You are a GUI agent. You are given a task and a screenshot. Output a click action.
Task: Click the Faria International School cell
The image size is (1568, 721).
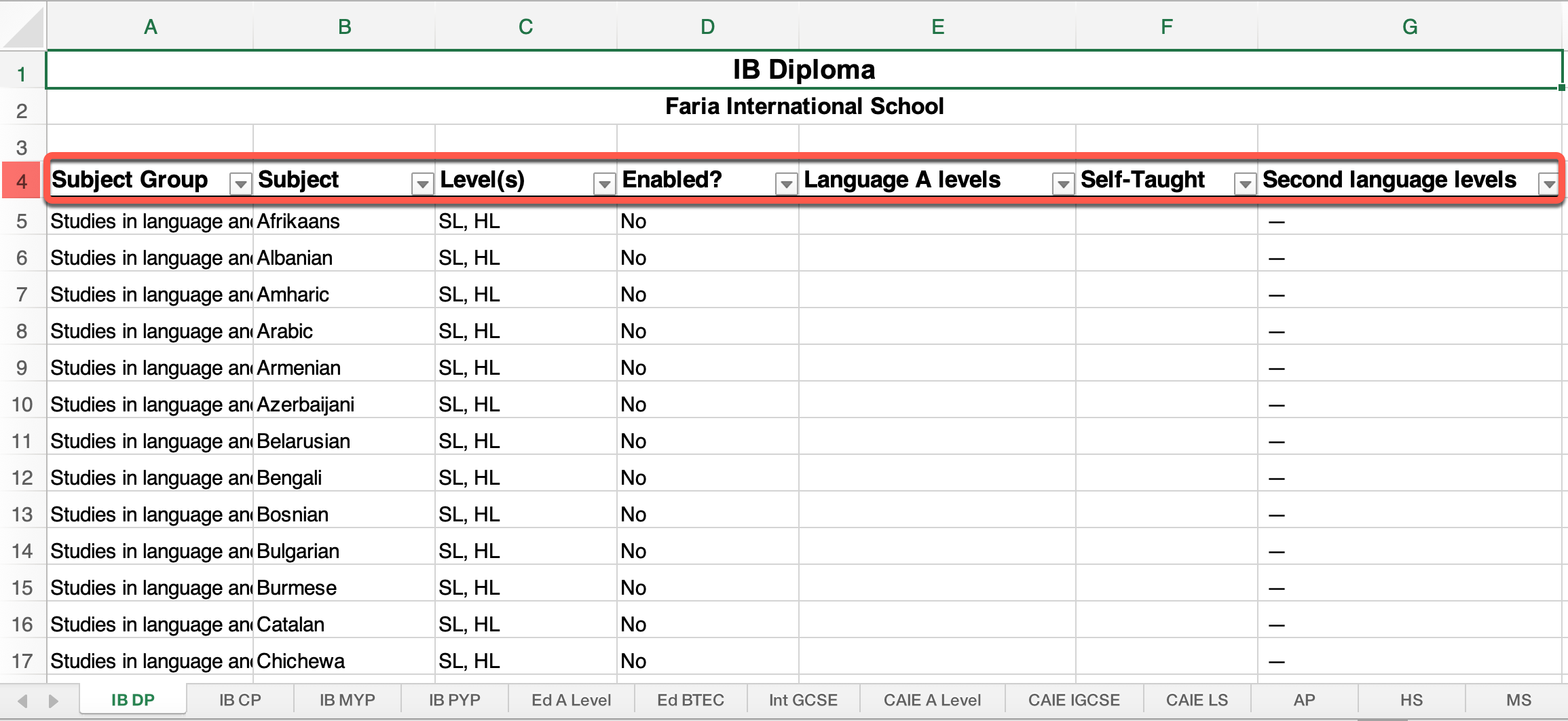[804, 106]
